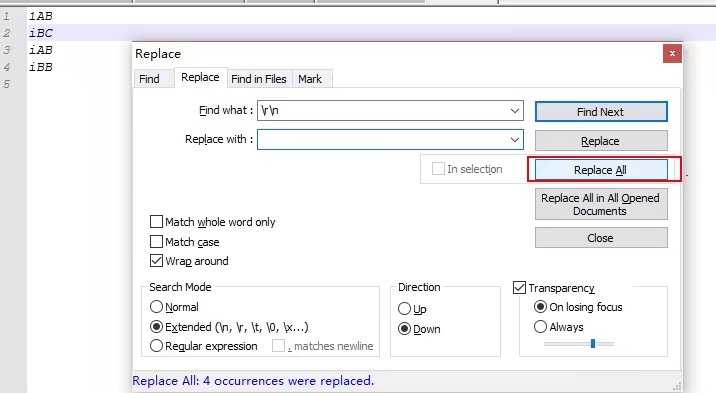
Task: Enable Match whole word only
Action: pos(156,222)
